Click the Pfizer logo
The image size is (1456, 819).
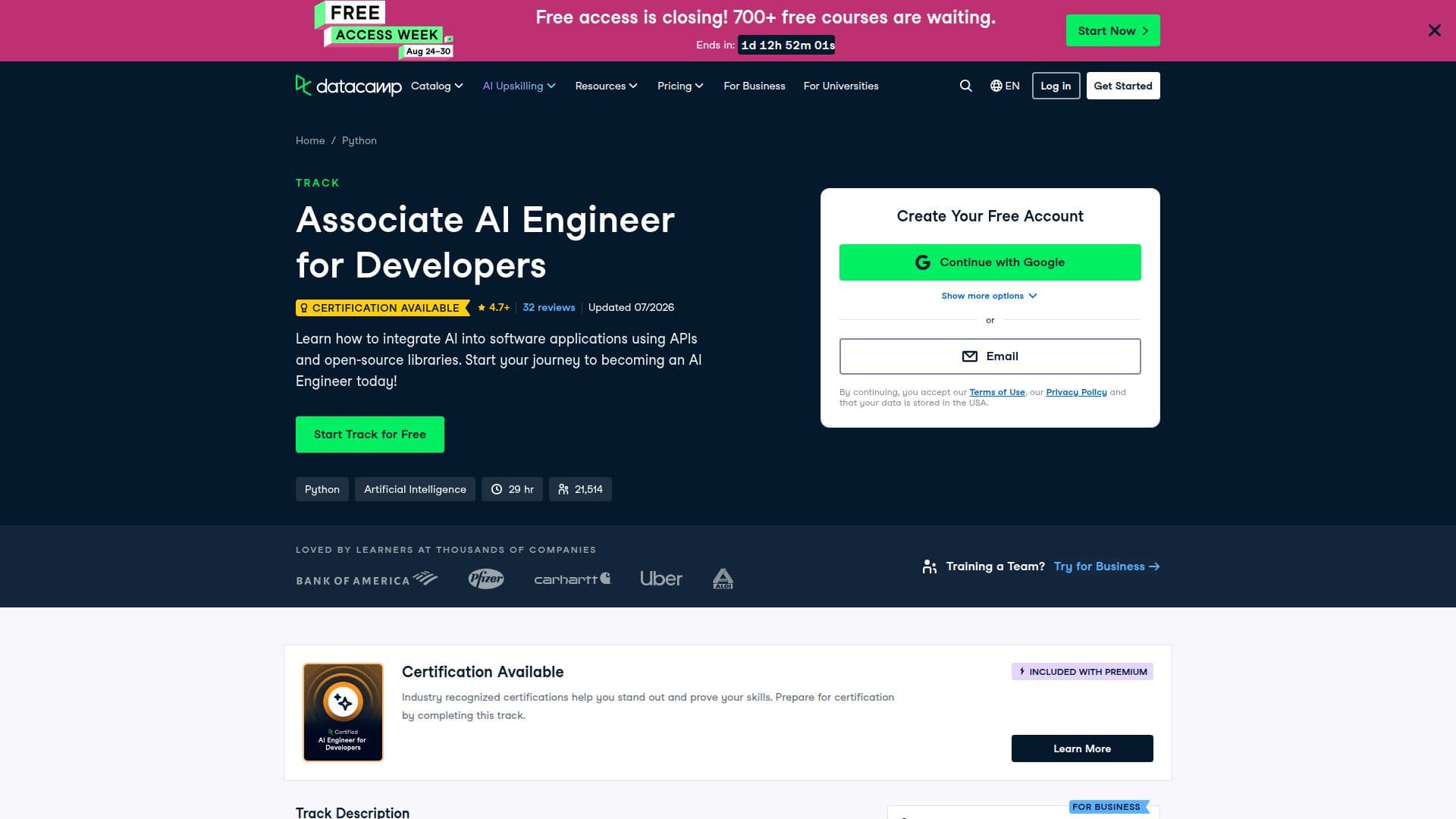[486, 579]
